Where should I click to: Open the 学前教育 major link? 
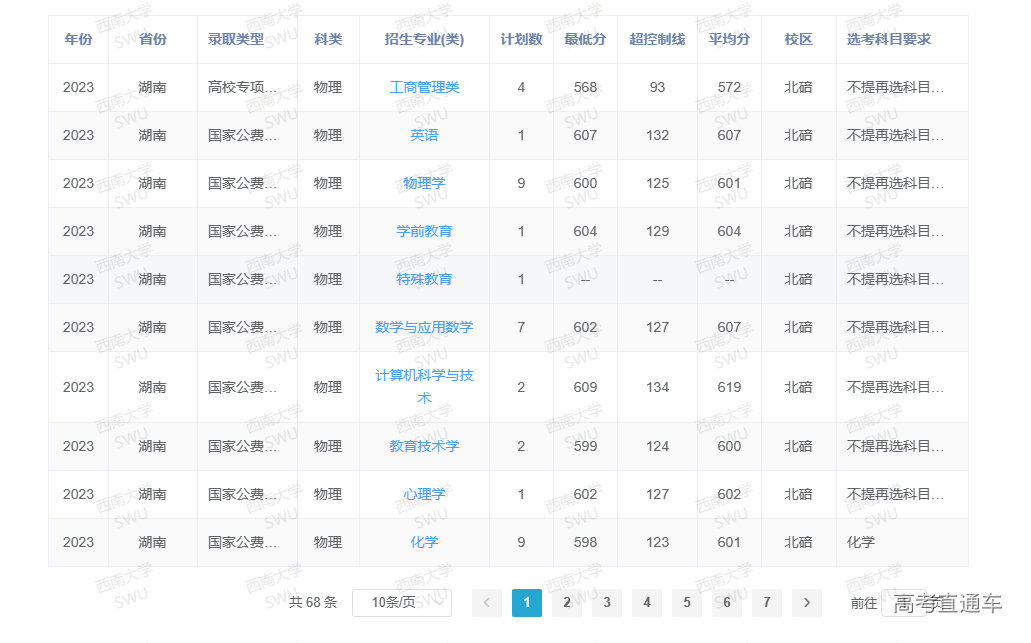[x=424, y=231]
